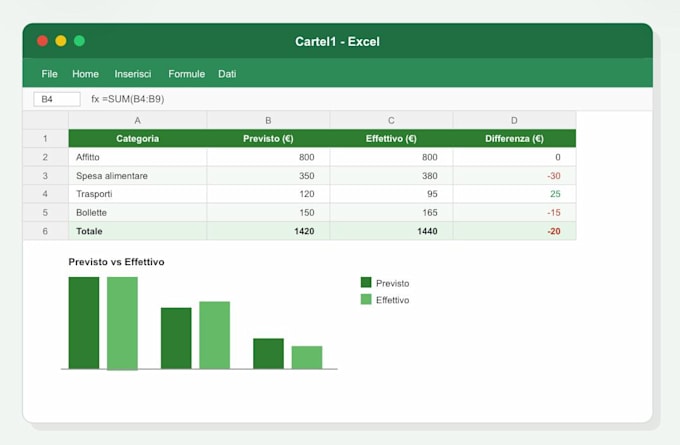Click the B4 name box field
This screenshot has width=680, height=445.
(x=57, y=99)
